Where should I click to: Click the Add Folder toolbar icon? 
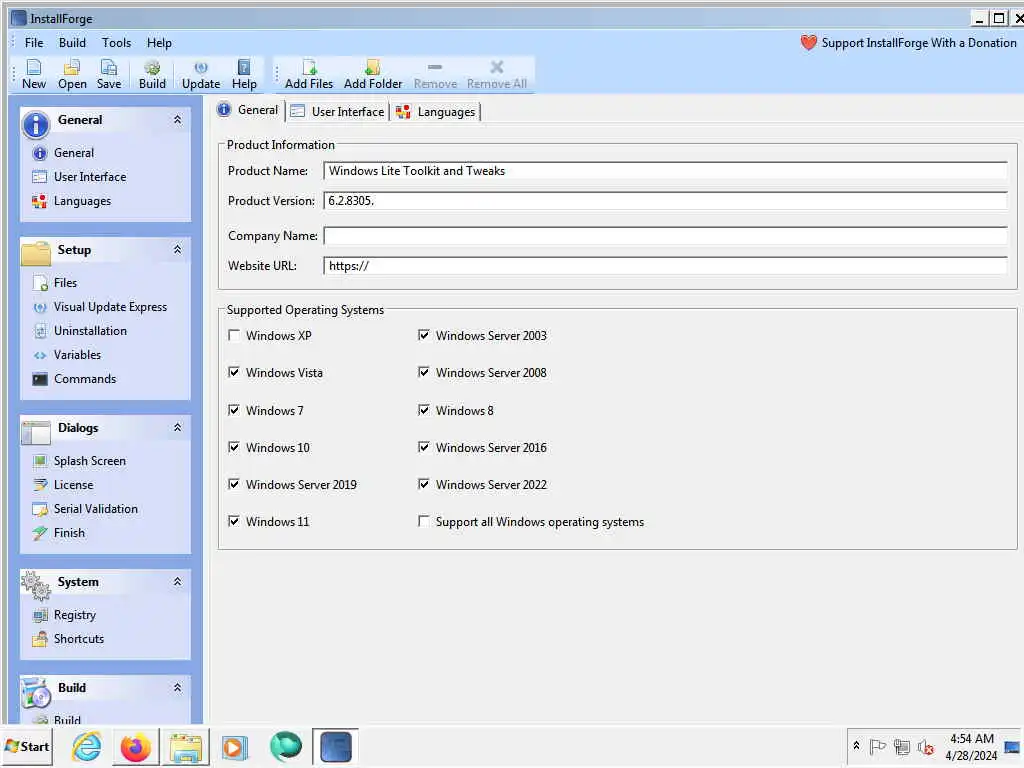pos(373,74)
